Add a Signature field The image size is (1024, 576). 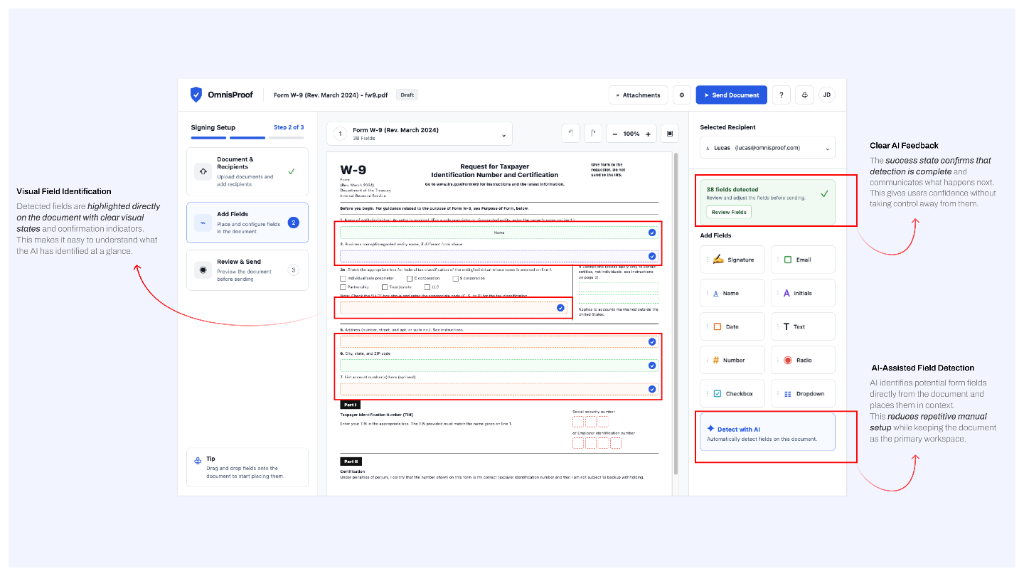pos(733,259)
